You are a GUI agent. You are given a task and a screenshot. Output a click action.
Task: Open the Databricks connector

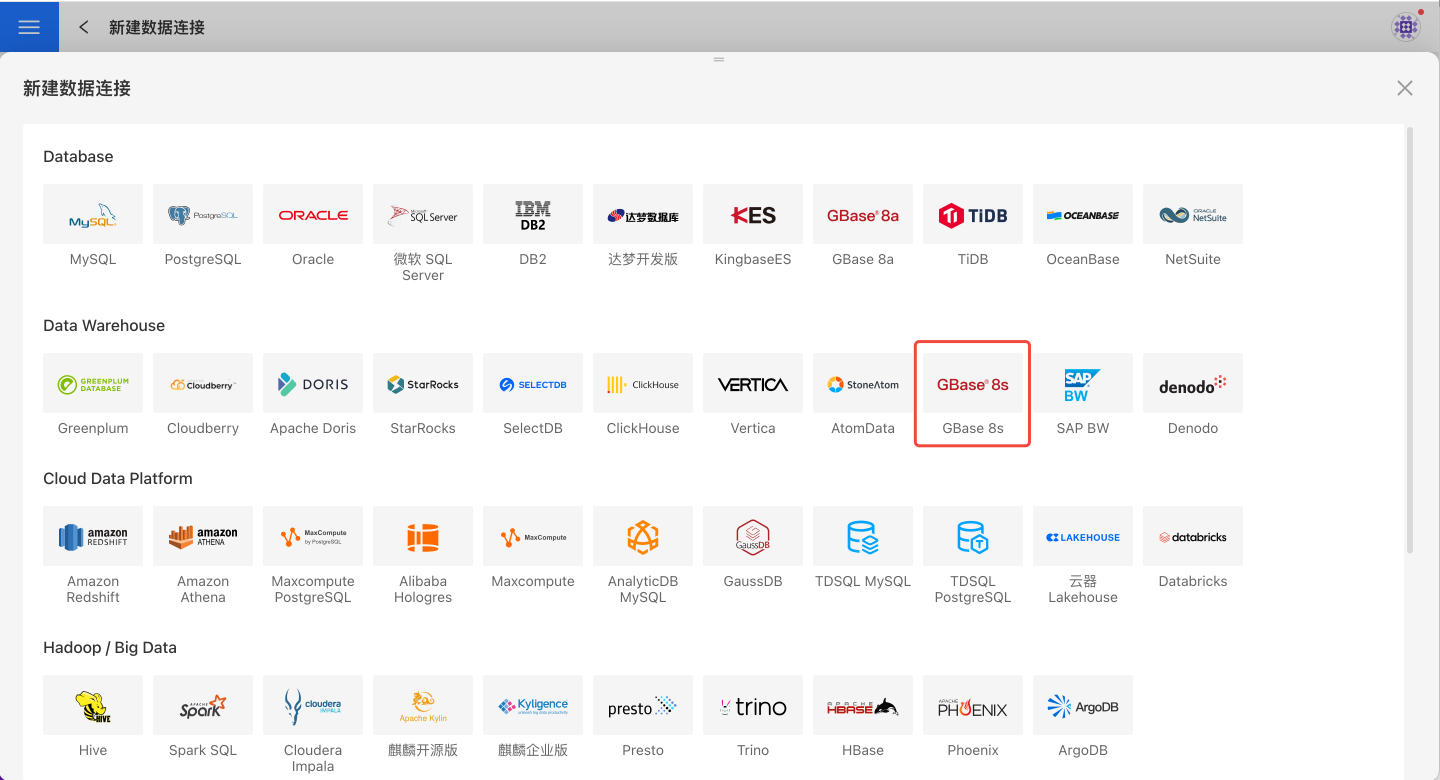[1193, 537]
